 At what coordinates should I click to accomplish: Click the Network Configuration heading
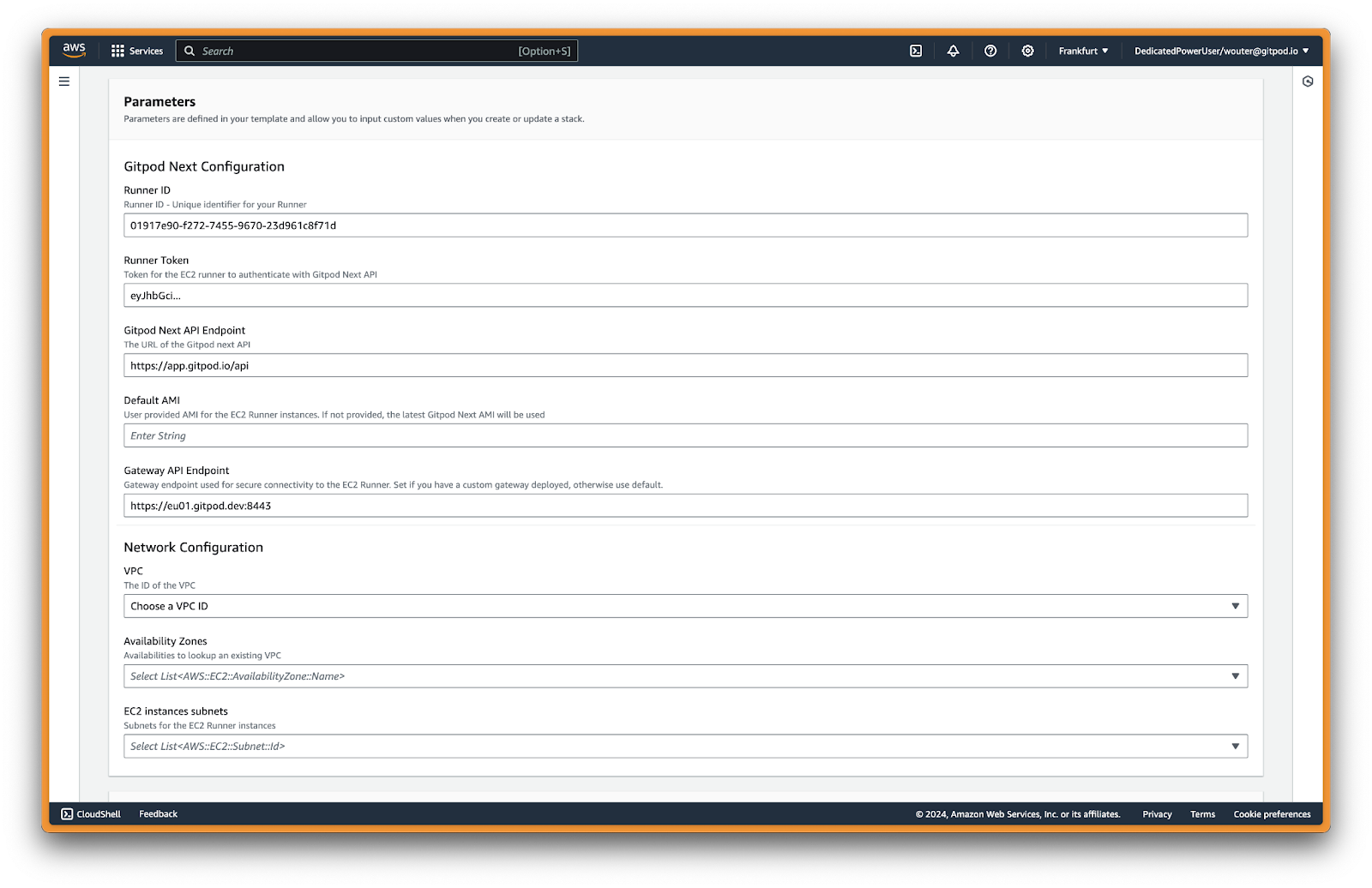pos(193,547)
